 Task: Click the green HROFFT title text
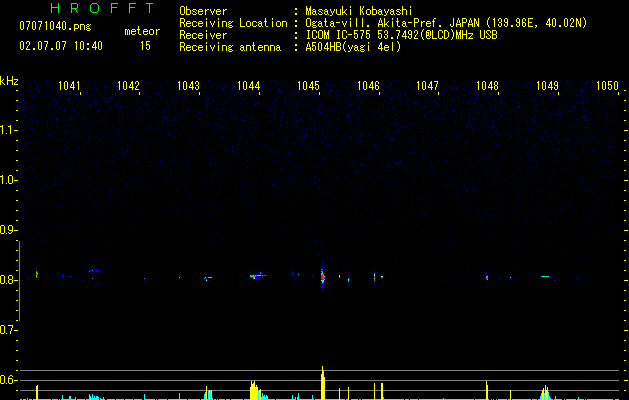[x=102, y=8]
